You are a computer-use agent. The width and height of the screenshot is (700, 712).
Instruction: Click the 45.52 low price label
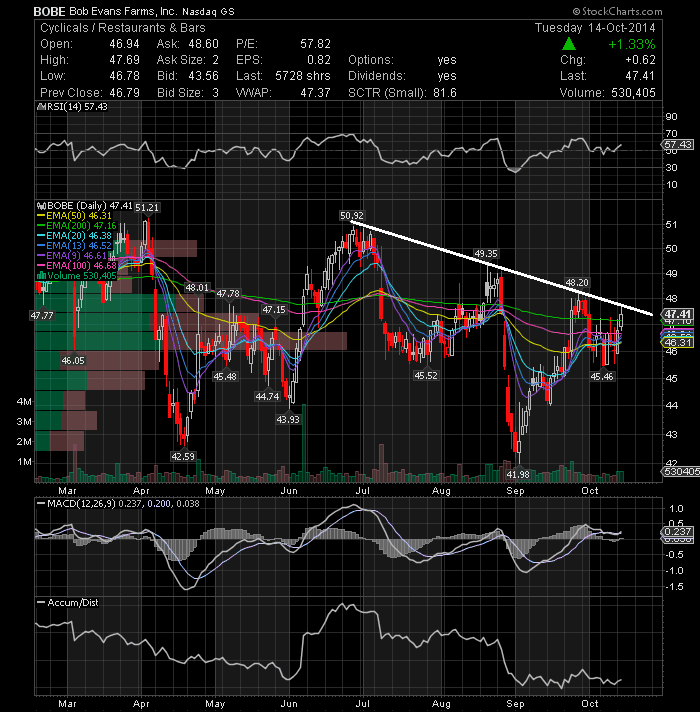click(425, 376)
